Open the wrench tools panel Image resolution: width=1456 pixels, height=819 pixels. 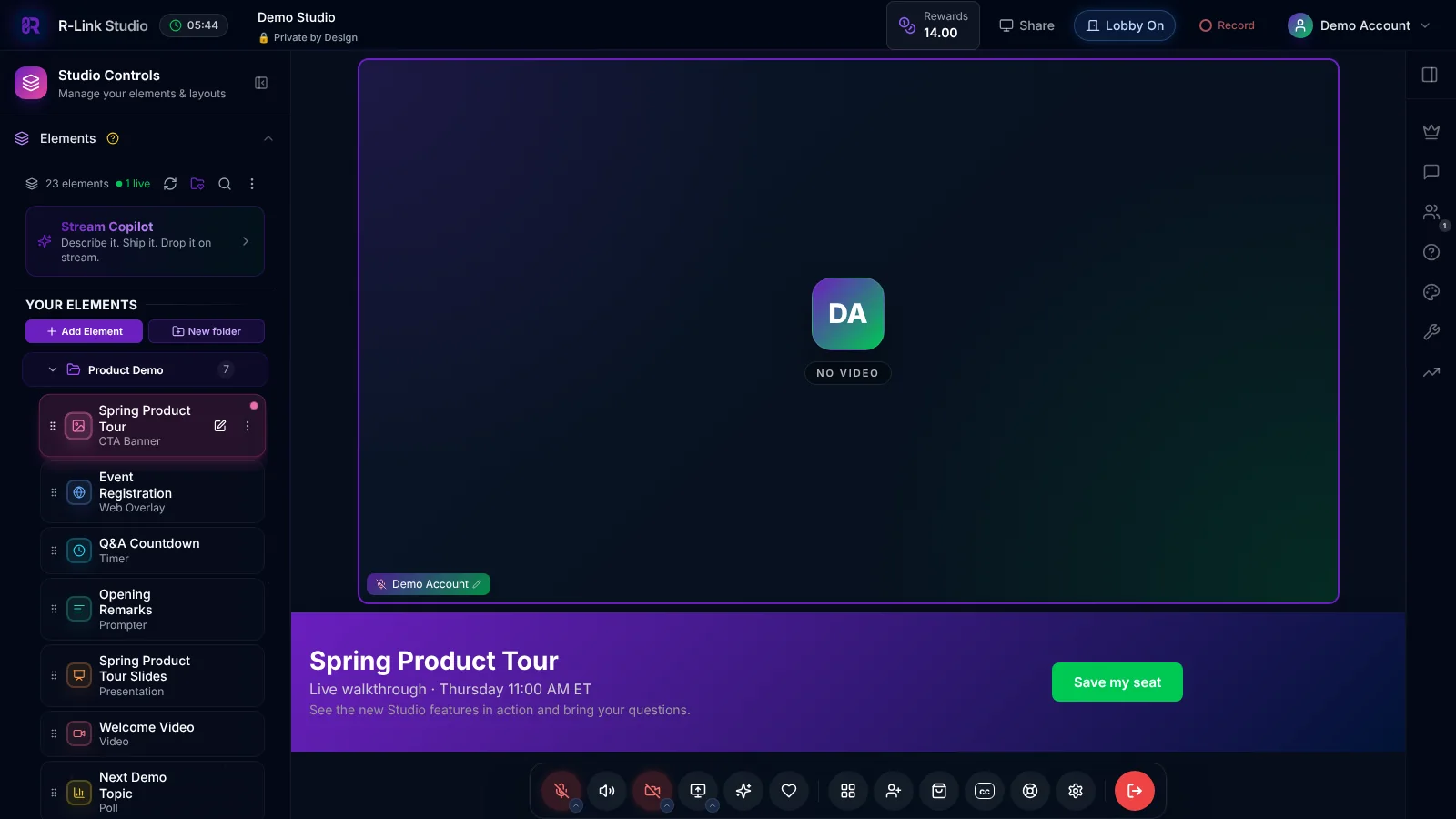tap(1431, 332)
